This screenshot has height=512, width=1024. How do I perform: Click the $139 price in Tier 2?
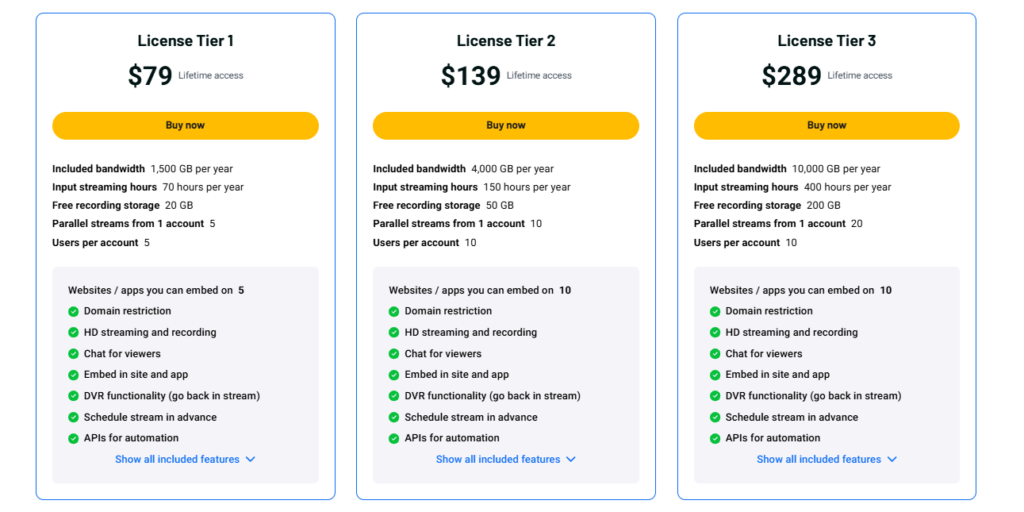coord(471,76)
